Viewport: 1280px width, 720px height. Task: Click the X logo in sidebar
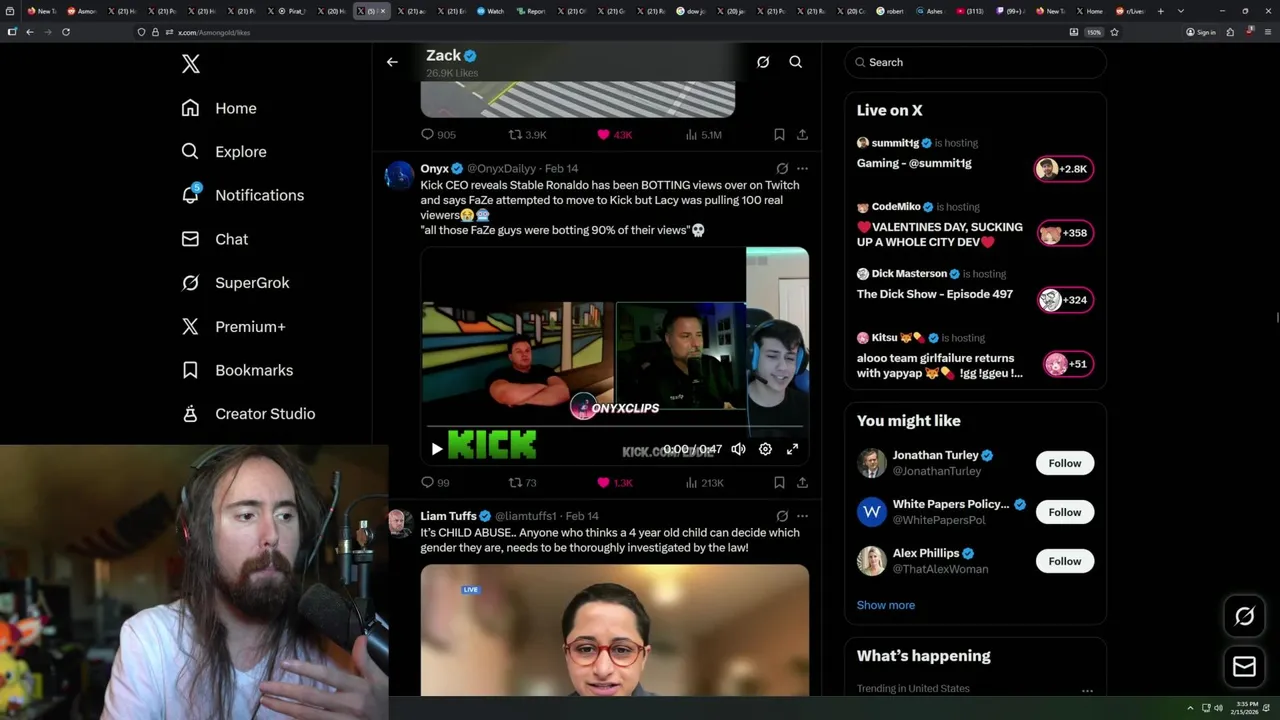191,64
